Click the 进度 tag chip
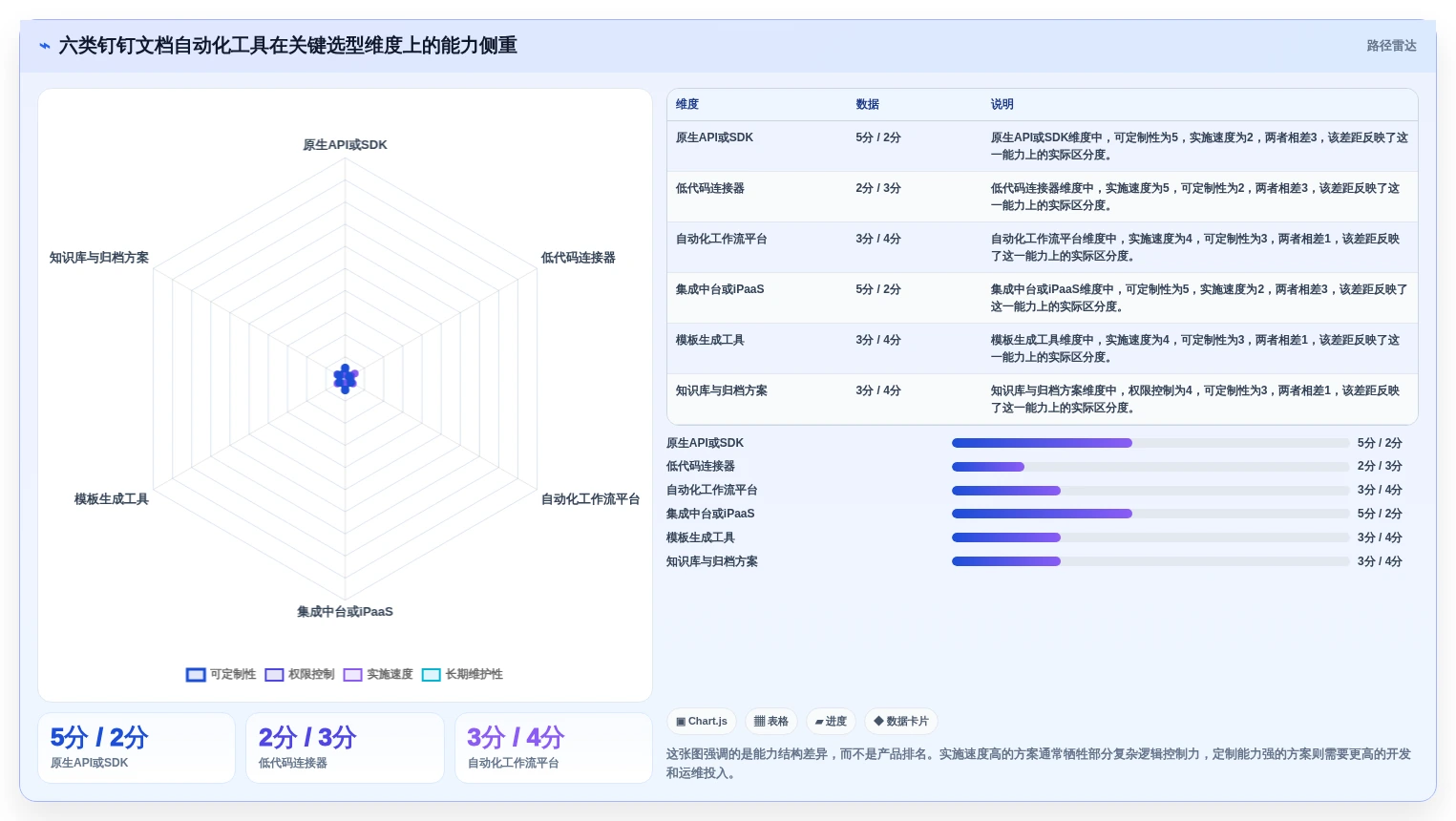 [x=831, y=722]
